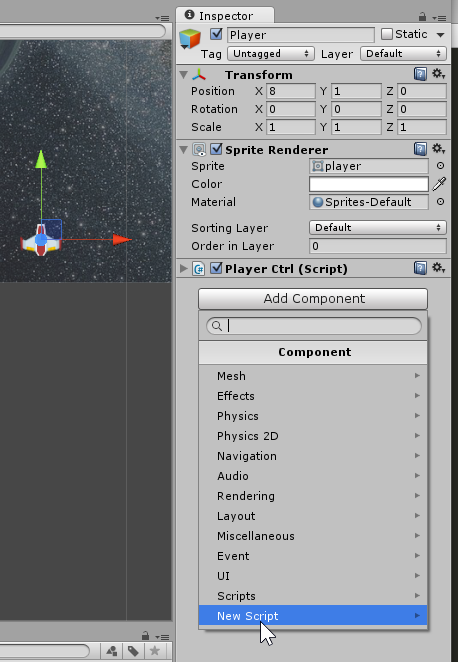Open the Event component submenu
The image size is (458, 662).
pyautogui.click(x=313, y=556)
